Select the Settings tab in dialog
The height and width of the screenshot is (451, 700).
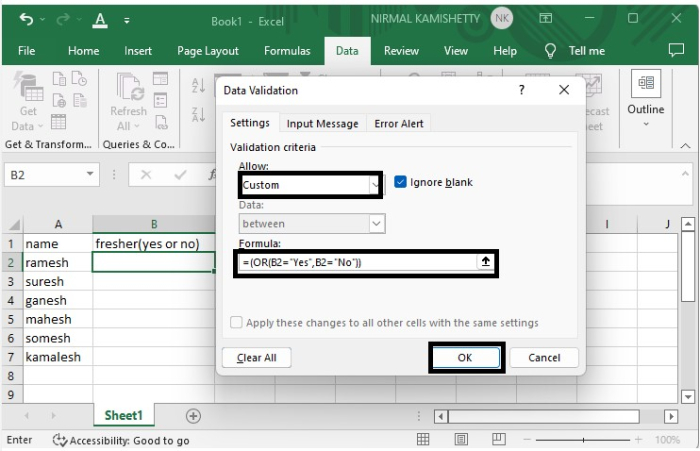[250, 123]
